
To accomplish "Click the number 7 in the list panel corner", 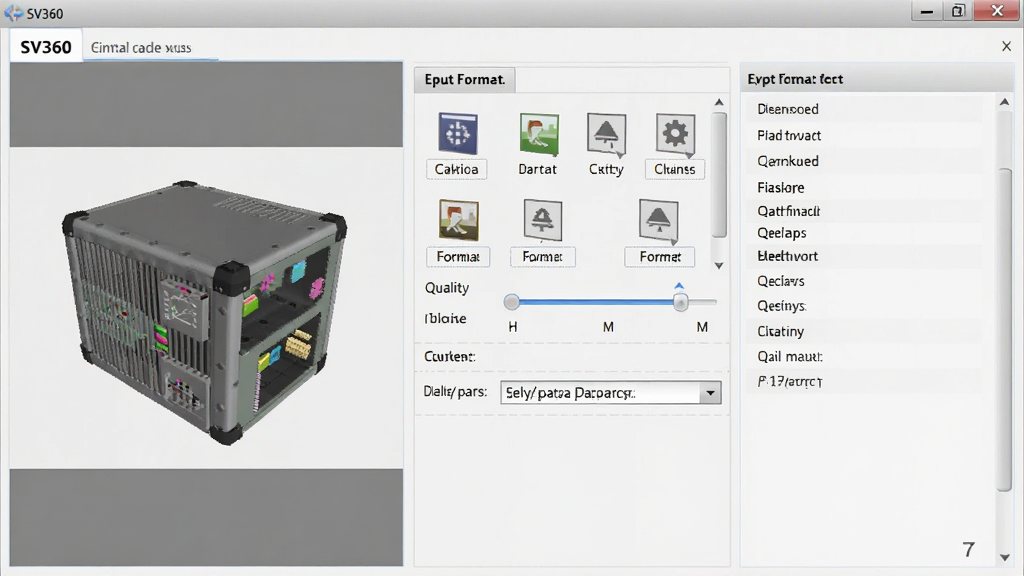I will tap(969, 549).
